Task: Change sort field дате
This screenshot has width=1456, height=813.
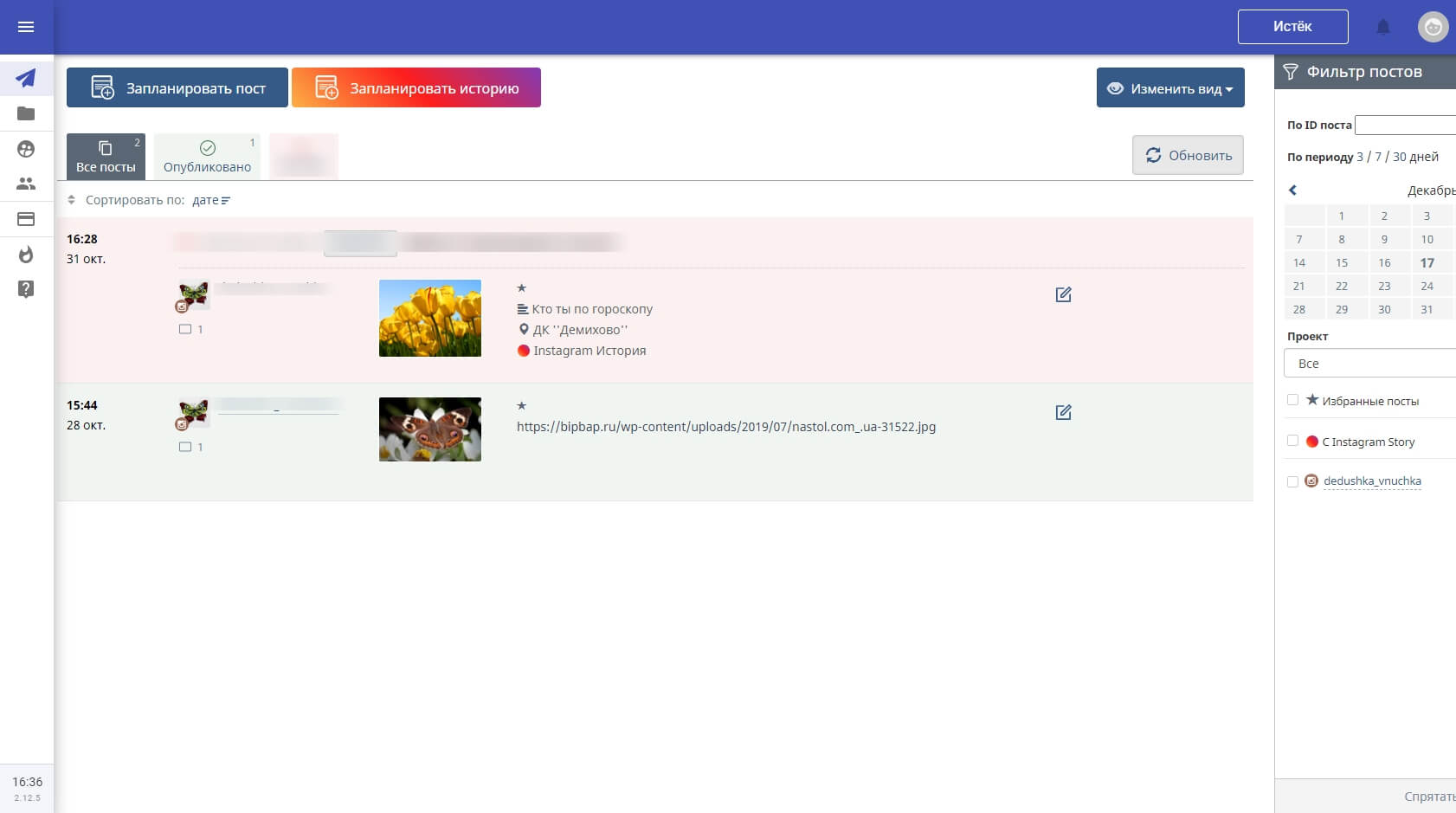Action: click(210, 200)
